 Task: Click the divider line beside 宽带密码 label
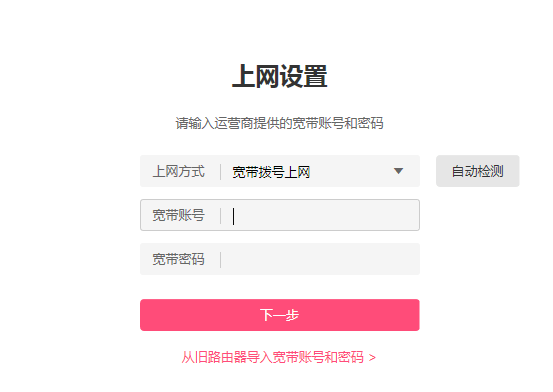point(220,260)
